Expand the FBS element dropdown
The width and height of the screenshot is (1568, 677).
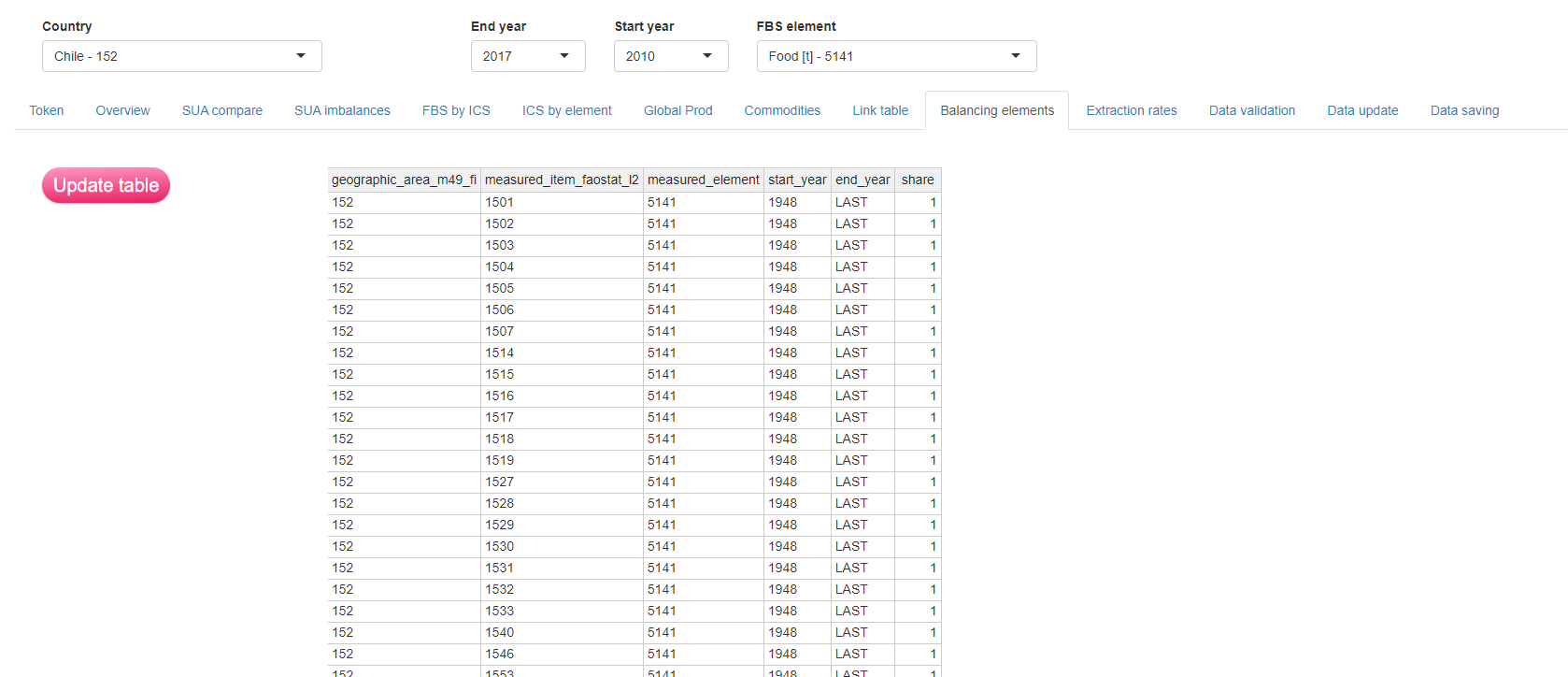pyautogui.click(x=895, y=56)
